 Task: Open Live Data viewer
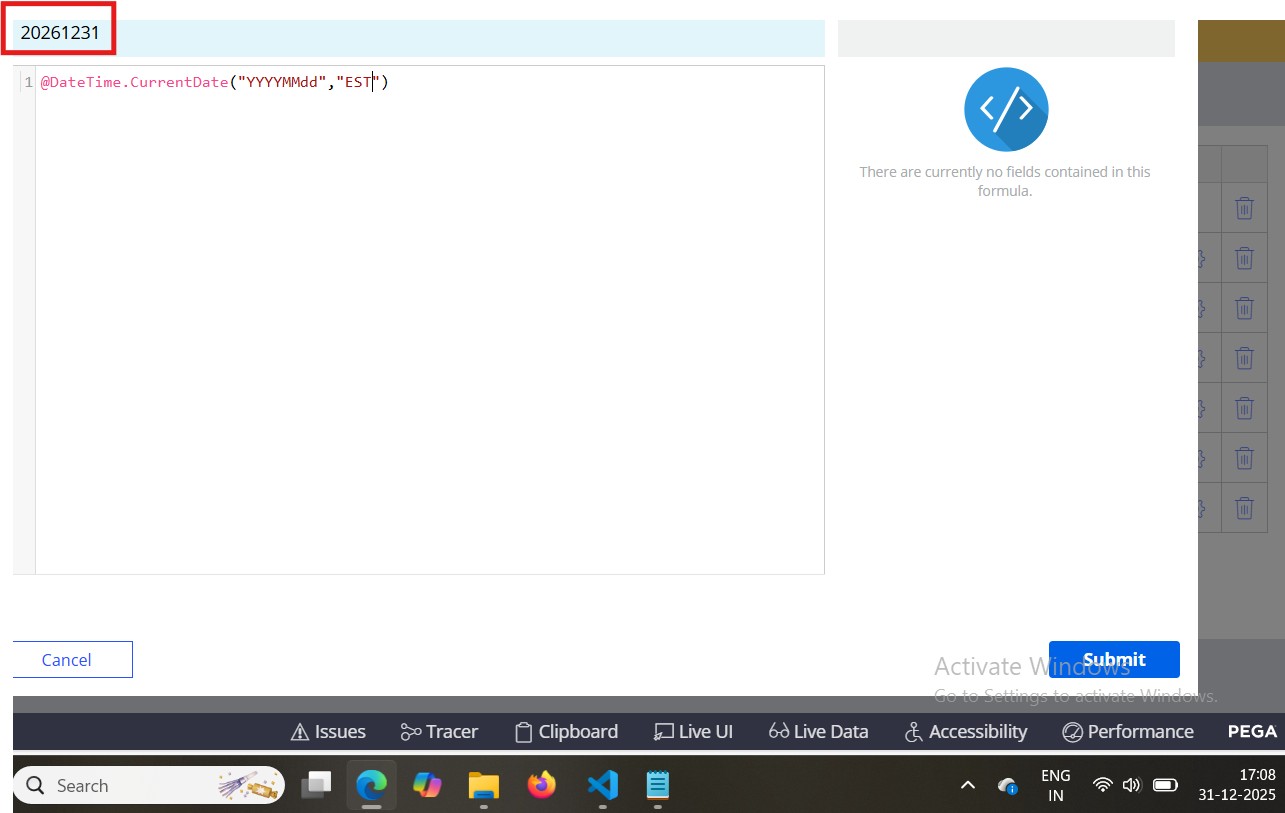click(x=818, y=732)
